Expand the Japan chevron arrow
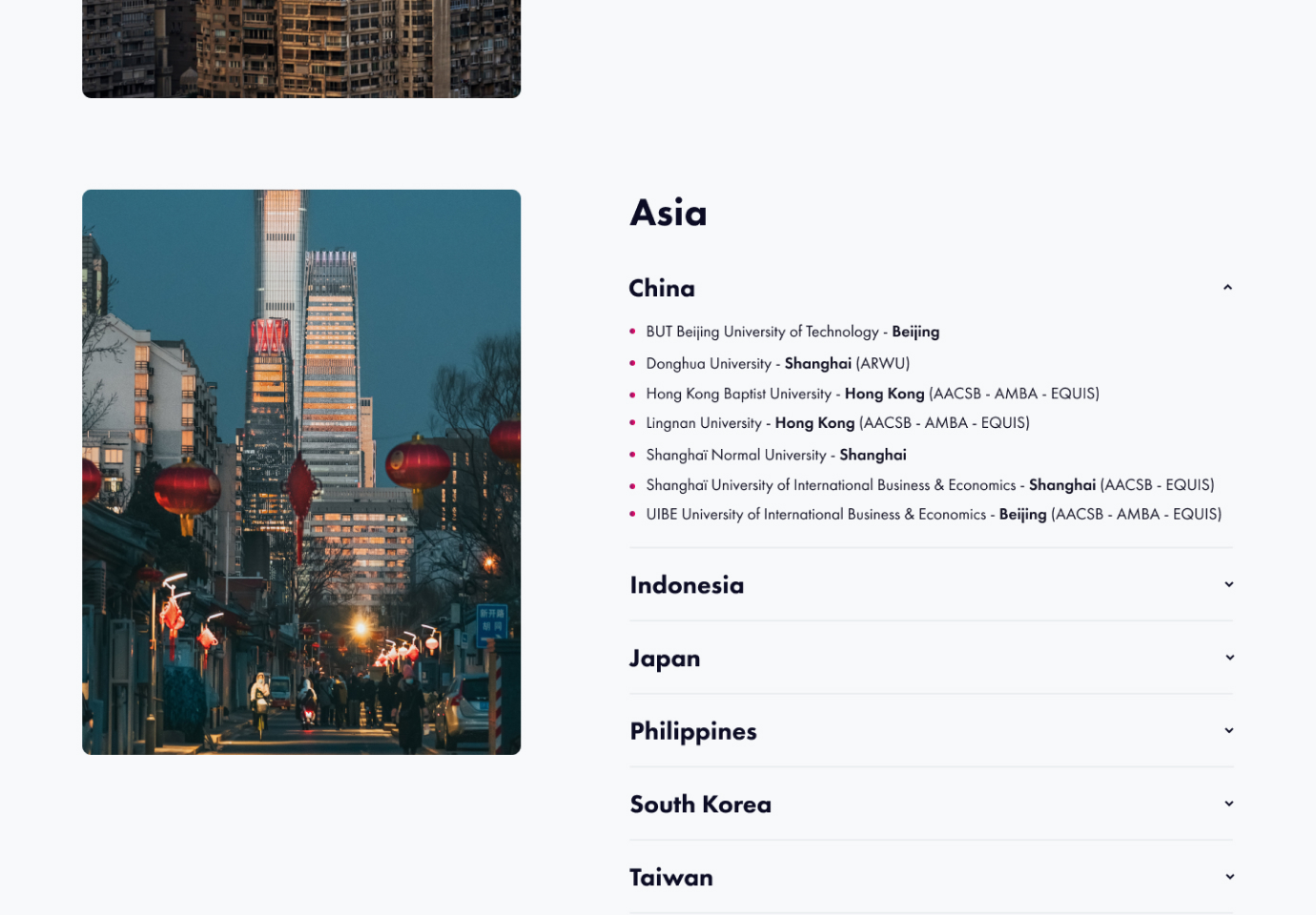This screenshot has height=915, width=1316. 1228,658
